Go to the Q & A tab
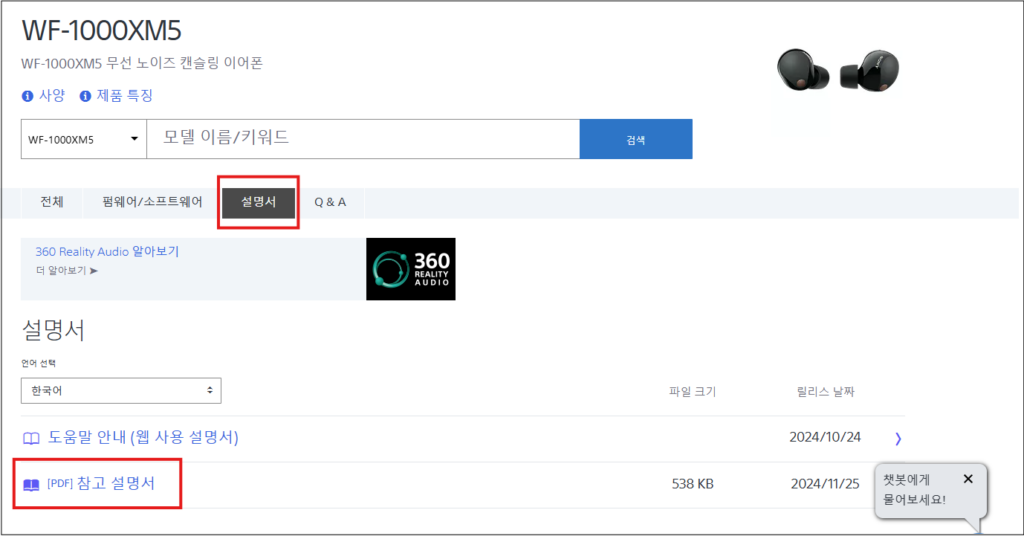Screen dimensions: 1024x536 (x=330, y=202)
